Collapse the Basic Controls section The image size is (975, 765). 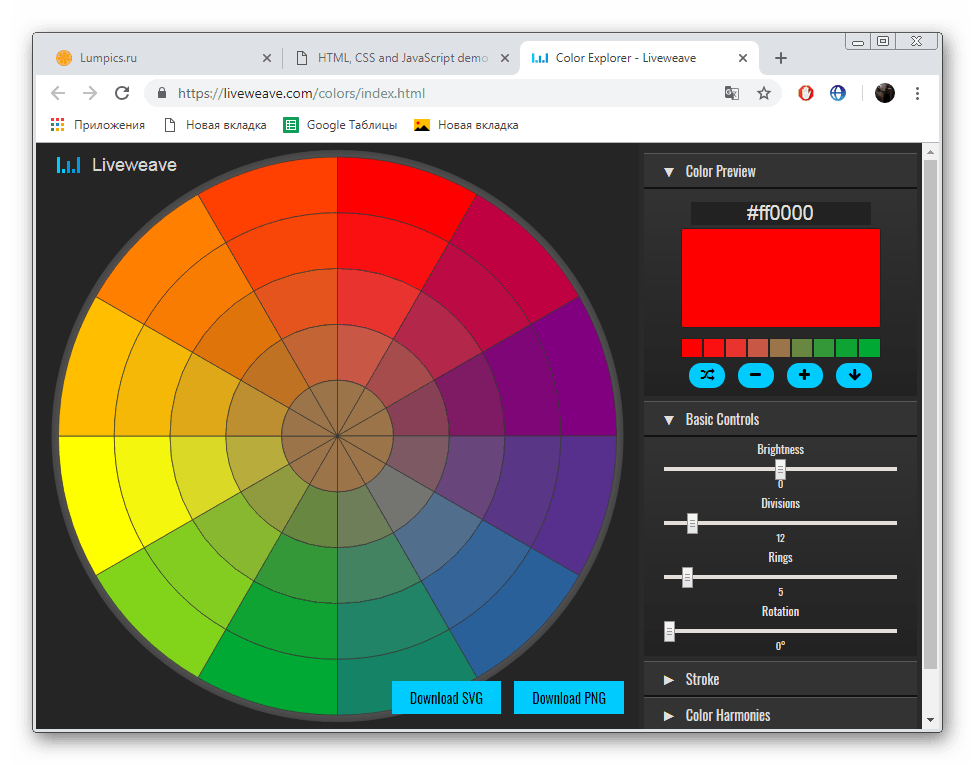[669, 420]
